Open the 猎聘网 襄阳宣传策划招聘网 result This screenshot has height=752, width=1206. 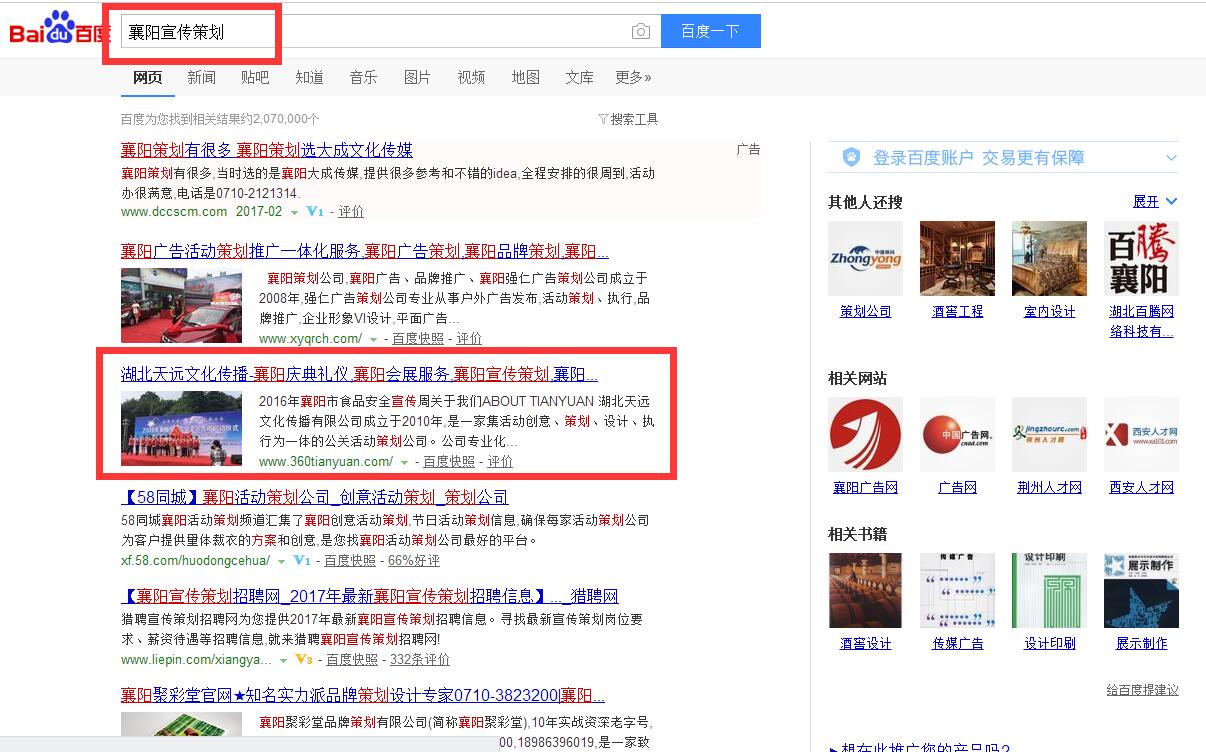[370, 596]
